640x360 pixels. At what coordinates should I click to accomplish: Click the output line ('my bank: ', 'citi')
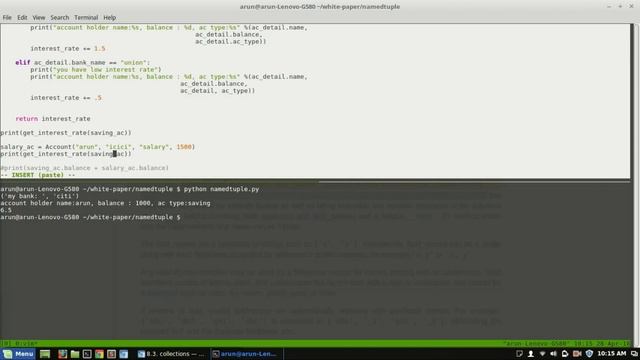(x=40, y=196)
